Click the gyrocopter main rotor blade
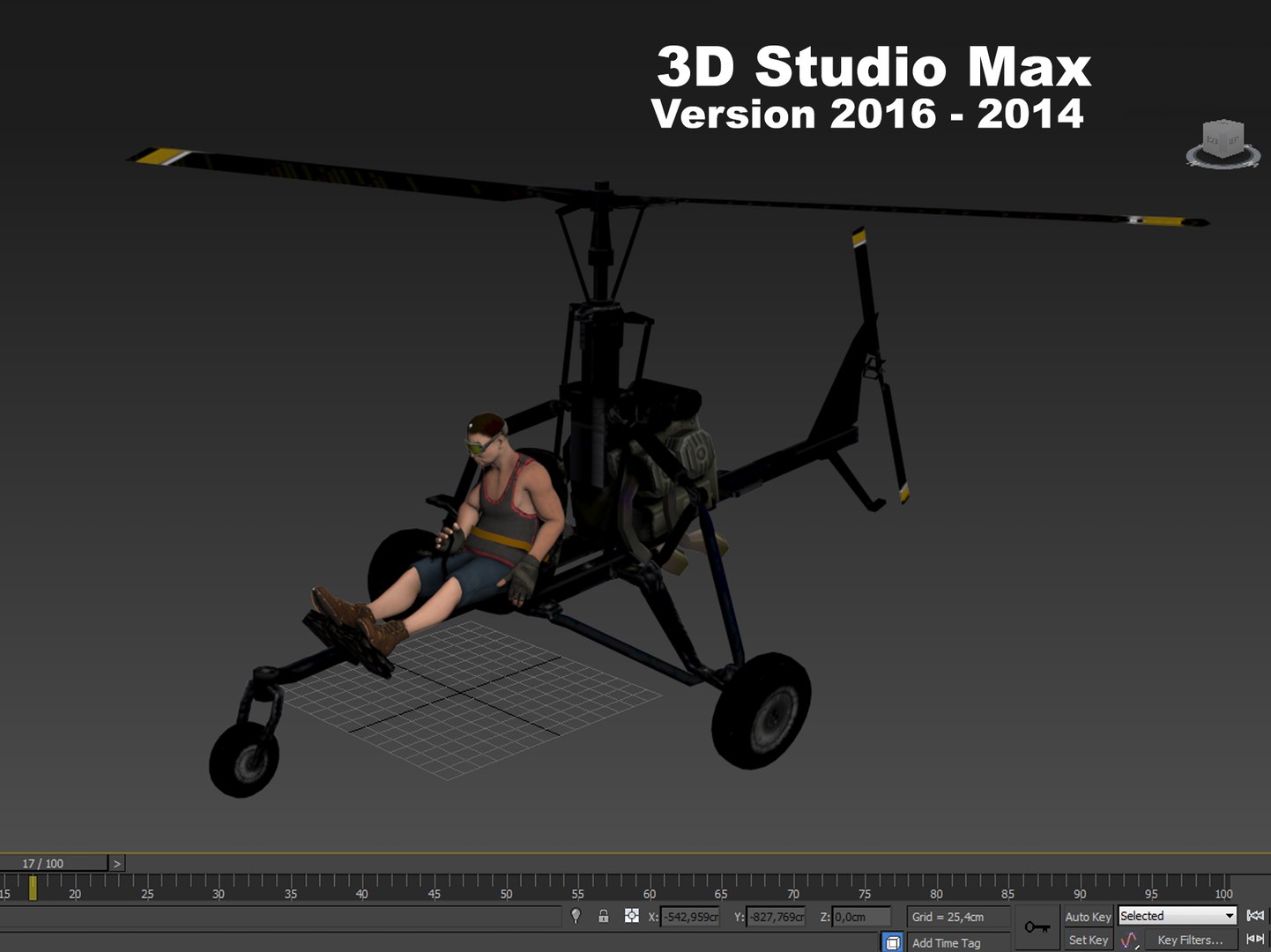1271x952 pixels. pos(667,188)
